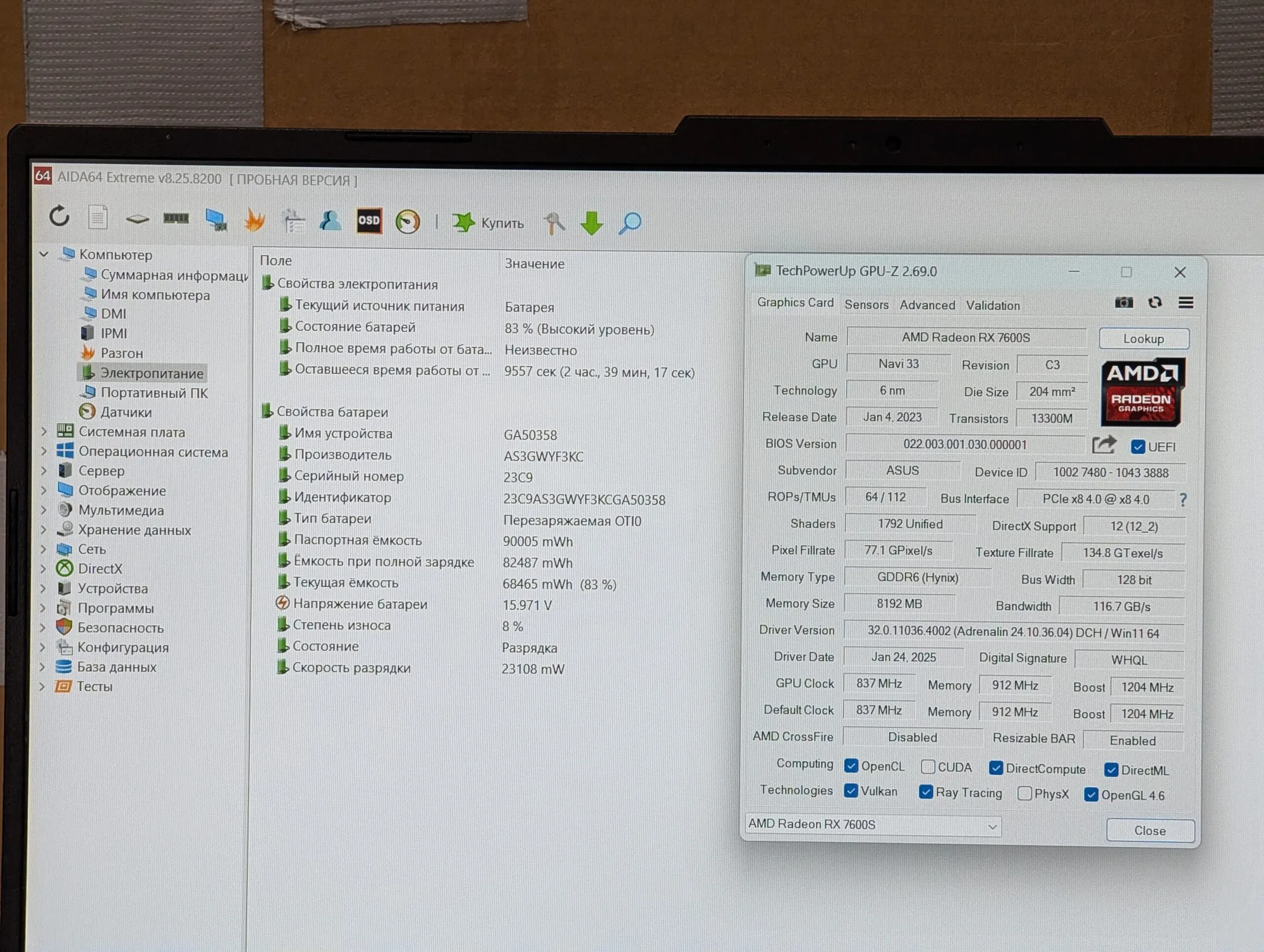Screen dimensions: 1264x952
Task: Select the Graphics Card tab in GPU-Z
Action: [x=795, y=303]
